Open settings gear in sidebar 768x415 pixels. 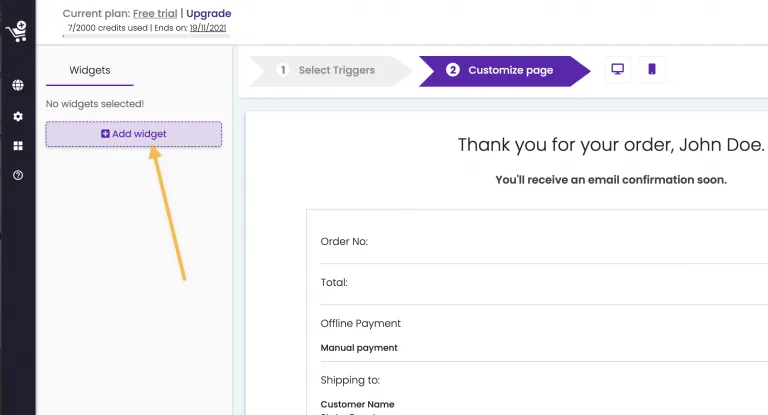point(18,117)
